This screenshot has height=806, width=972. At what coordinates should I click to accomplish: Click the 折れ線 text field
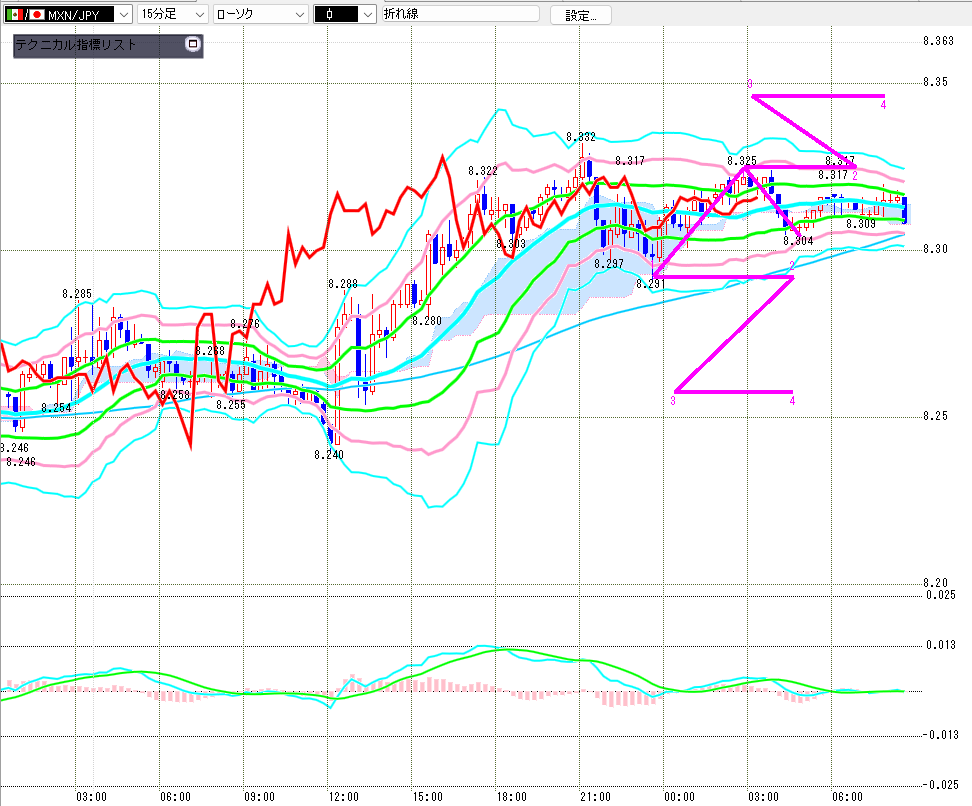click(460, 14)
